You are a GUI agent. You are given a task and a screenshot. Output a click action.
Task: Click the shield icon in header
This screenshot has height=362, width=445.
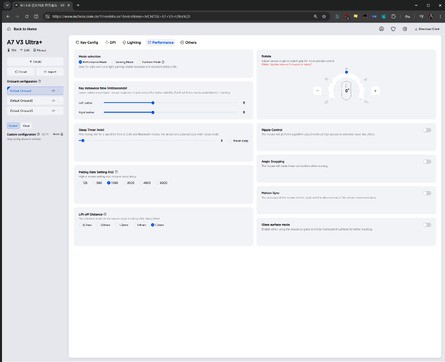pyautogui.click(x=393, y=29)
